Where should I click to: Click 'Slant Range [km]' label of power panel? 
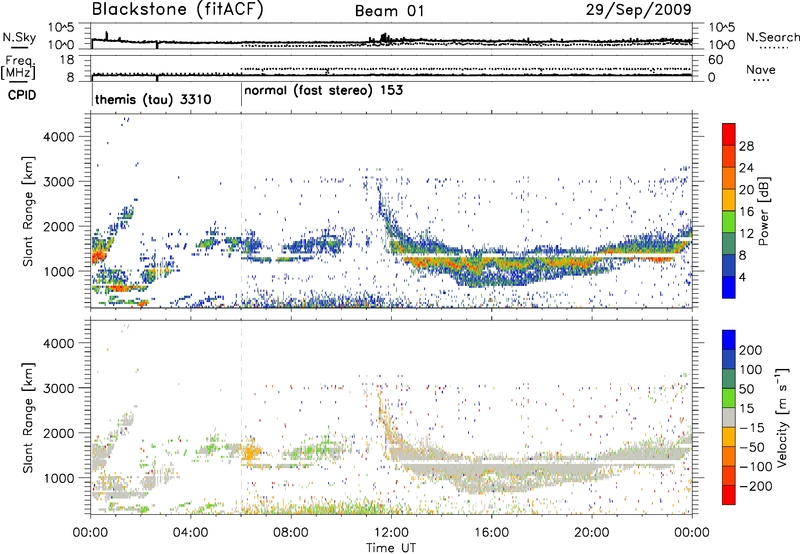pyautogui.click(x=28, y=211)
